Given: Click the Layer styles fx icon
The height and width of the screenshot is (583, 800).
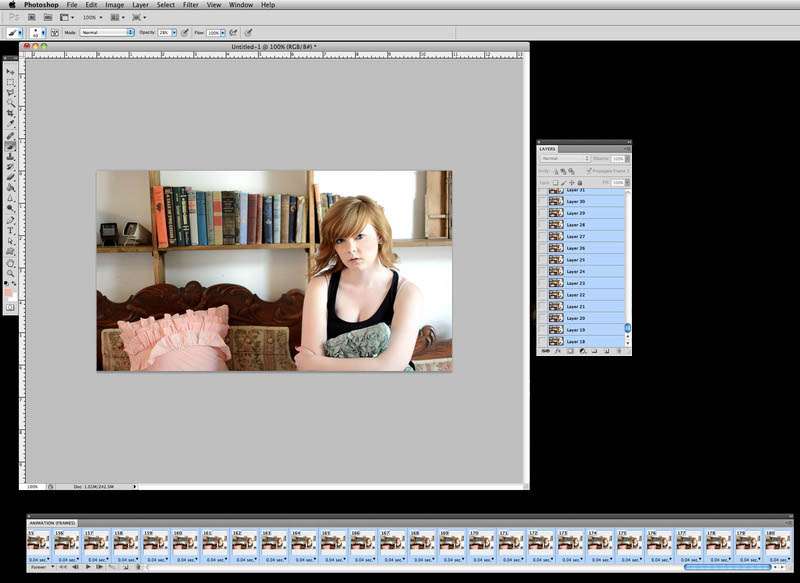Looking at the screenshot, I should pyautogui.click(x=558, y=351).
